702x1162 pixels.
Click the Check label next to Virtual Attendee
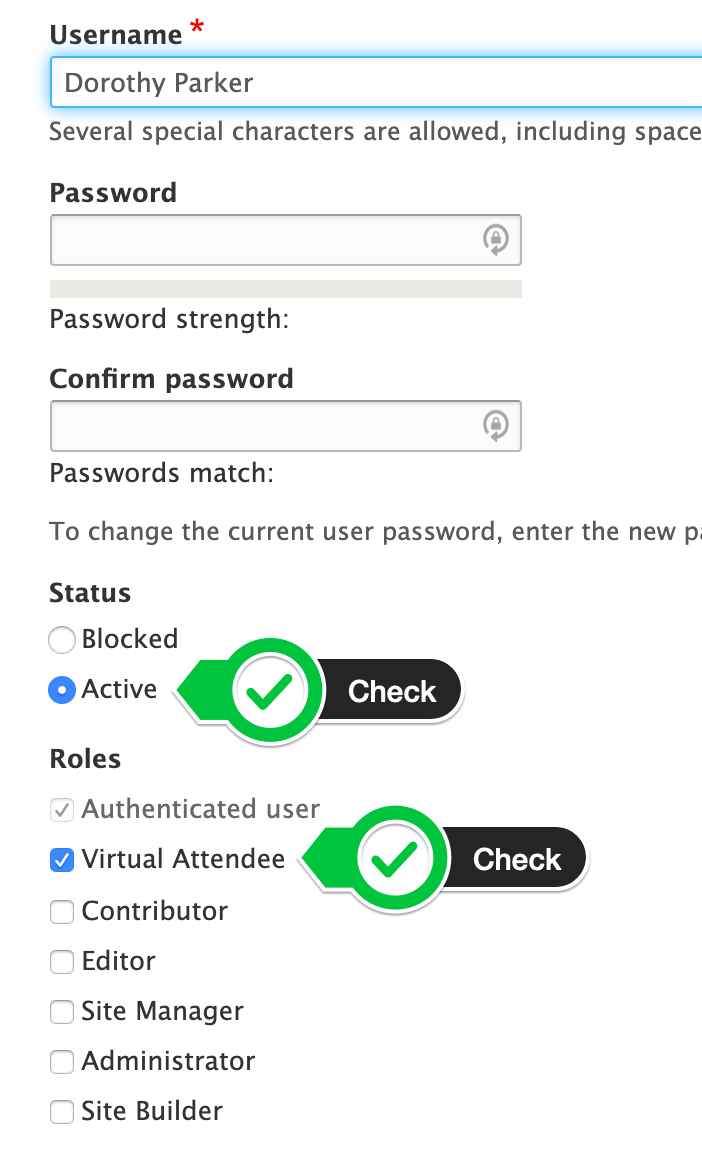tap(517, 859)
